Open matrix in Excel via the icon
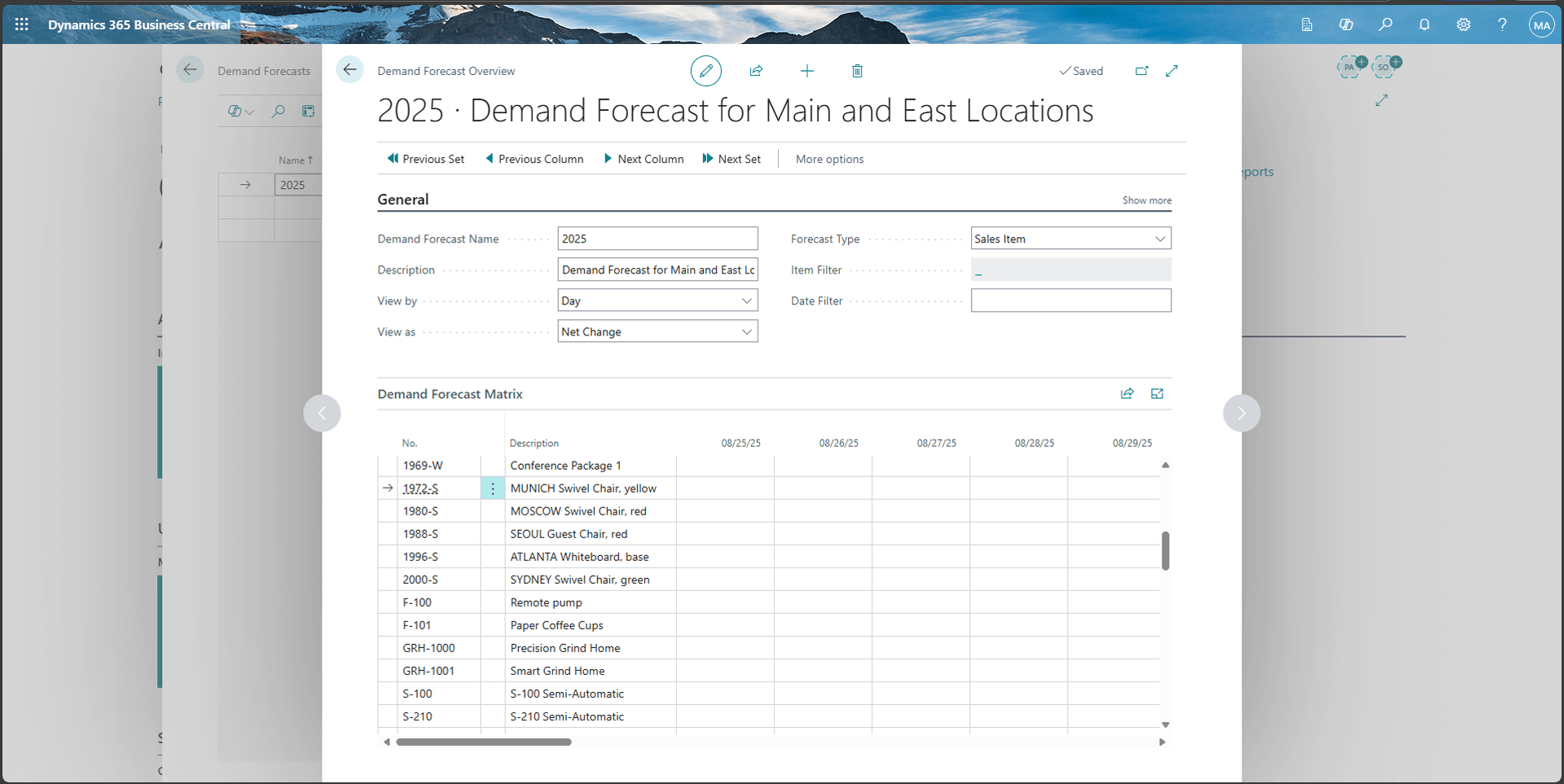Image resolution: width=1564 pixels, height=784 pixels. tap(1157, 393)
